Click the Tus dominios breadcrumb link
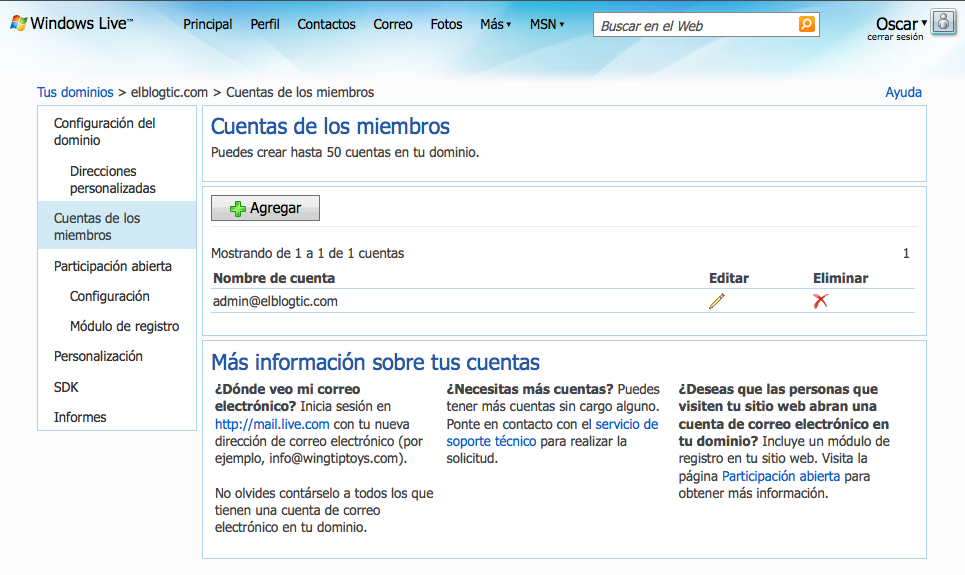965x575 pixels. click(75, 92)
